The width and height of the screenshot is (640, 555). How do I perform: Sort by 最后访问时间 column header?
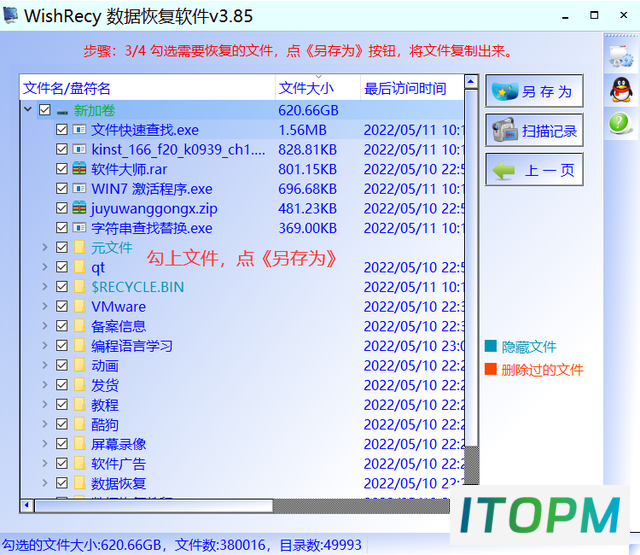412,87
